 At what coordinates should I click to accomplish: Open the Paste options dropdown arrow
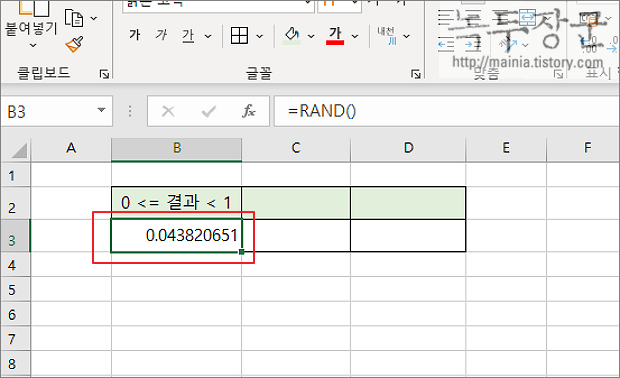(x=33, y=45)
